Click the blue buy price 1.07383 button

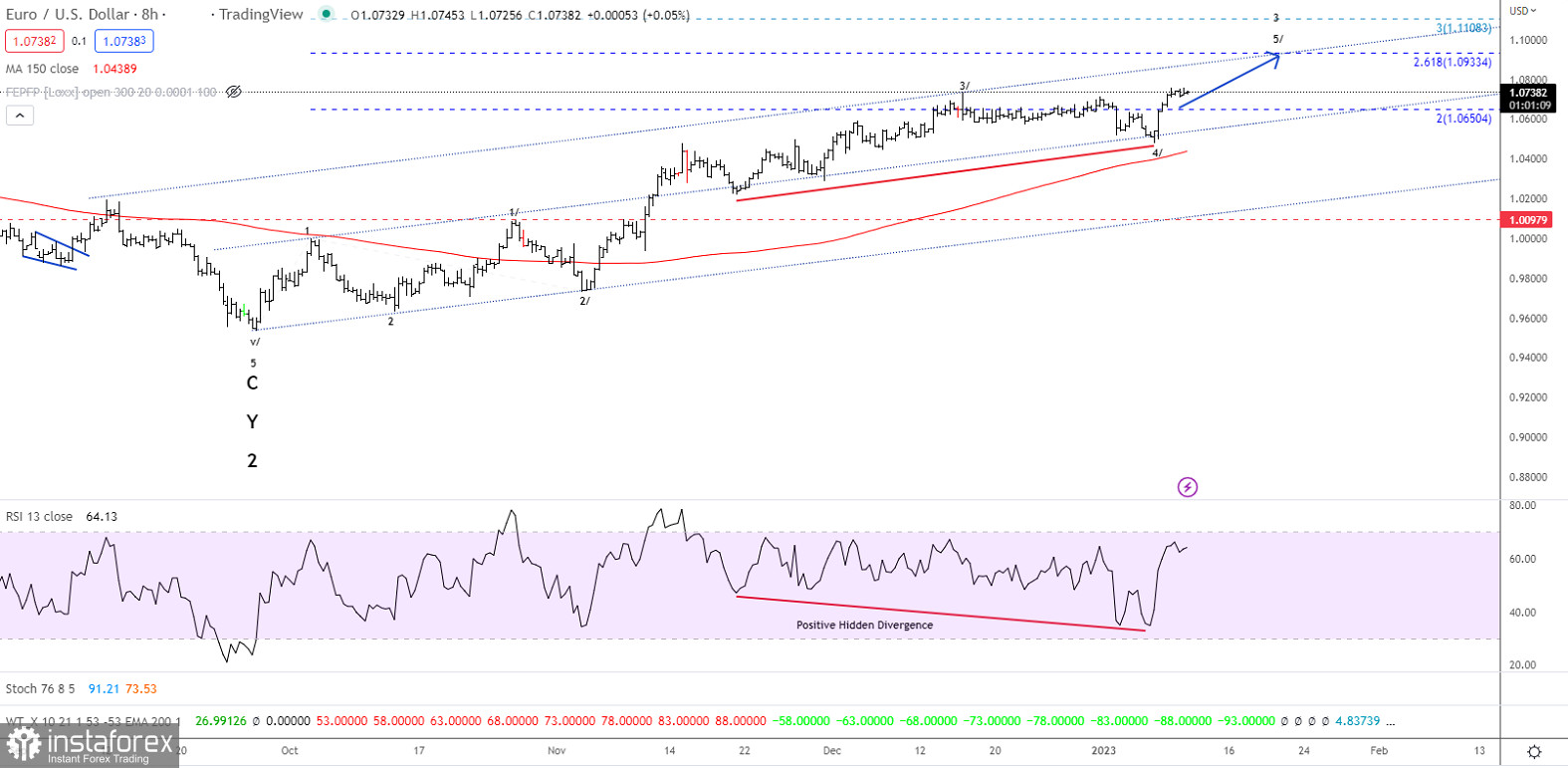point(124,41)
